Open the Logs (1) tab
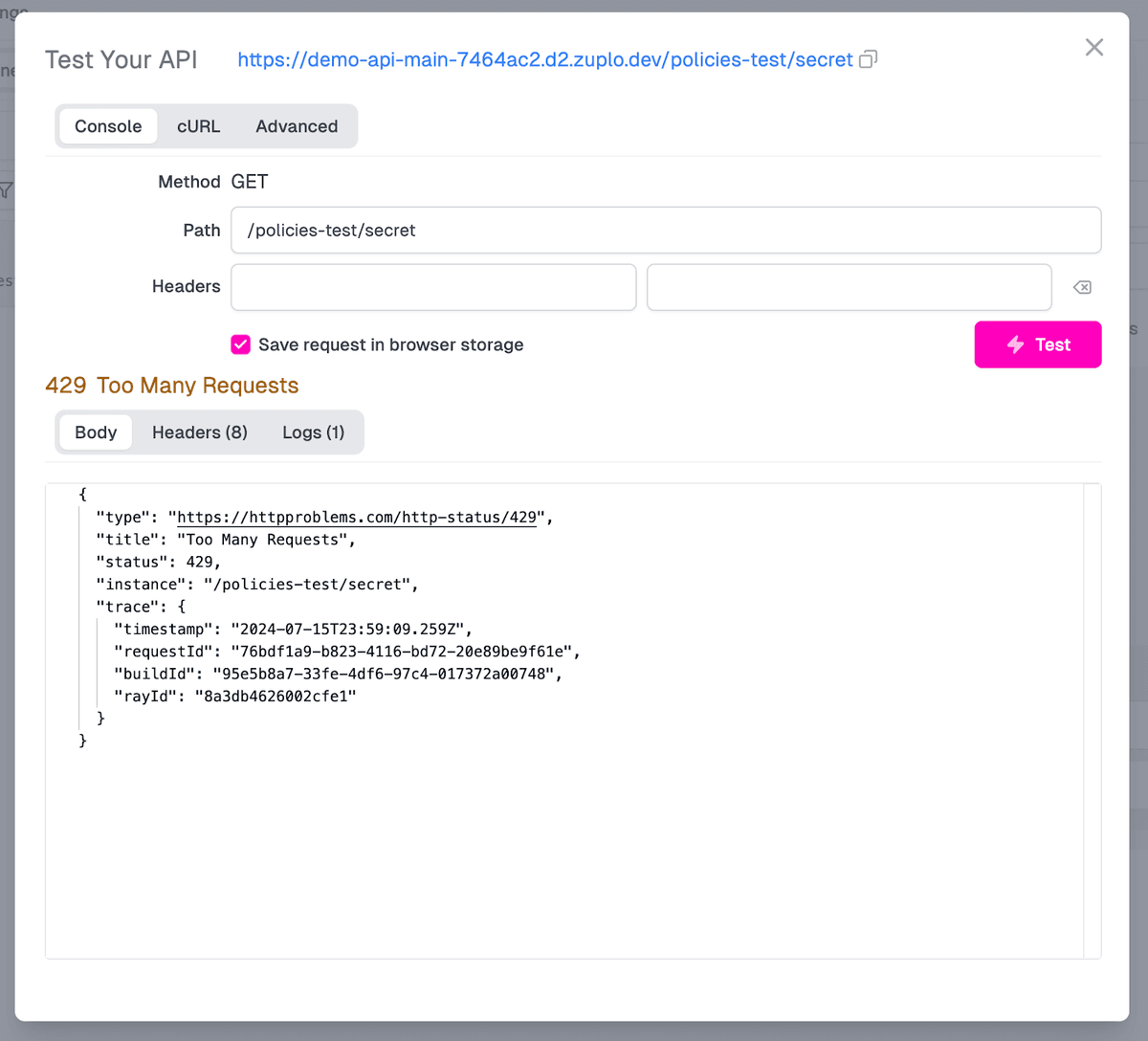The height and width of the screenshot is (1041, 1148). [x=313, y=432]
